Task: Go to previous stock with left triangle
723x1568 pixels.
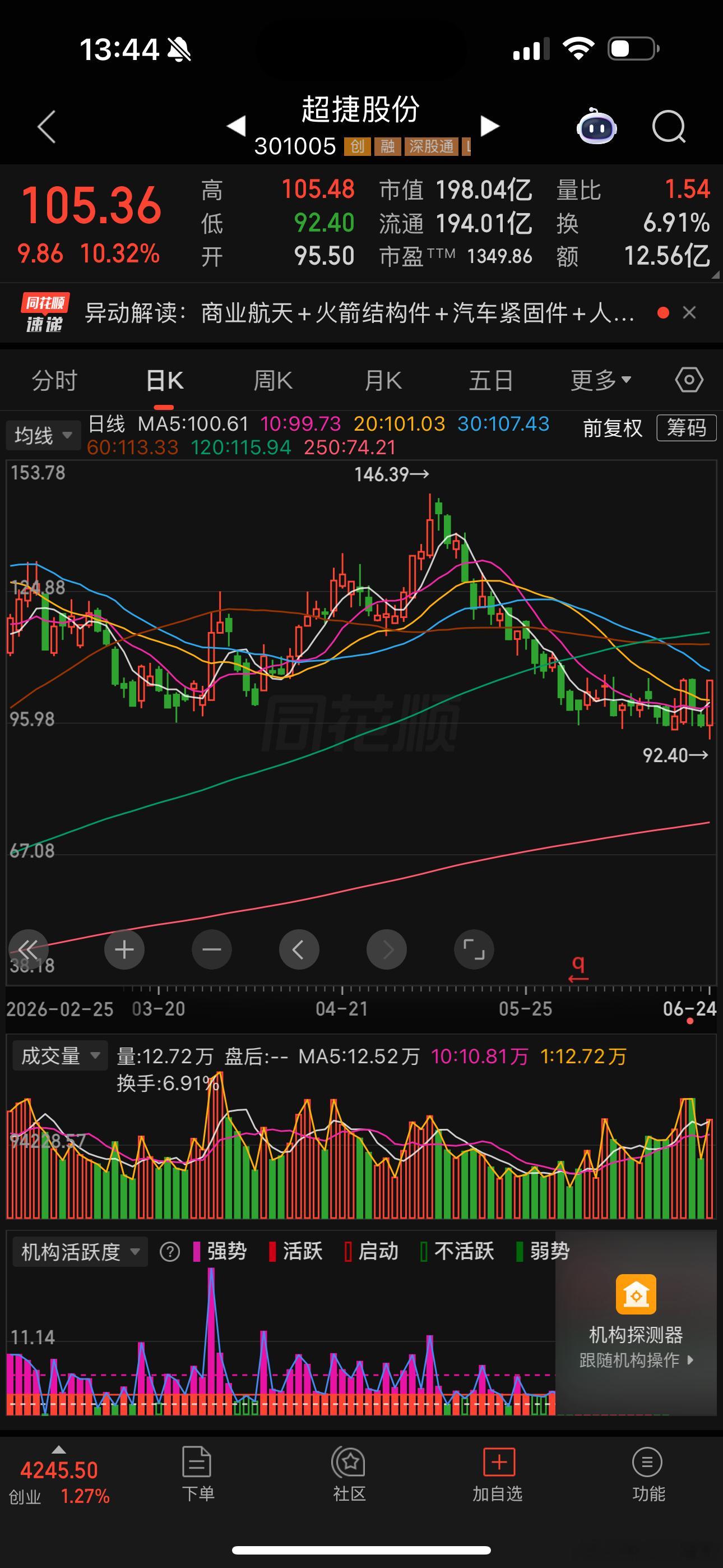Action: point(236,126)
